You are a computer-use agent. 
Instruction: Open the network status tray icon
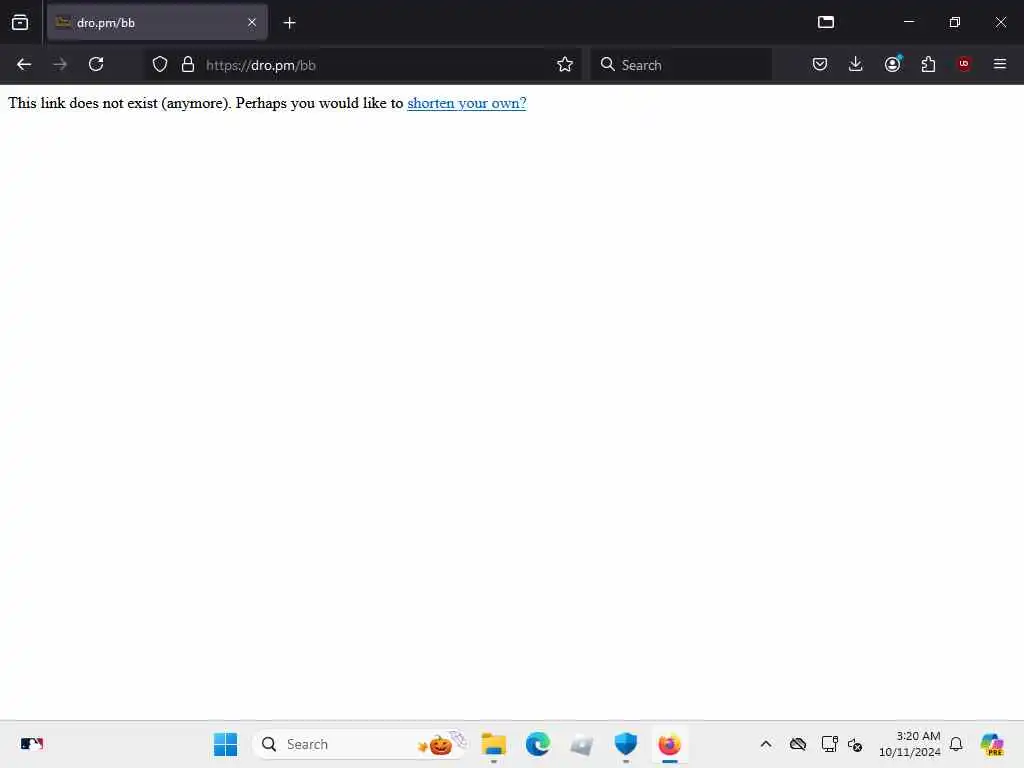point(829,744)
